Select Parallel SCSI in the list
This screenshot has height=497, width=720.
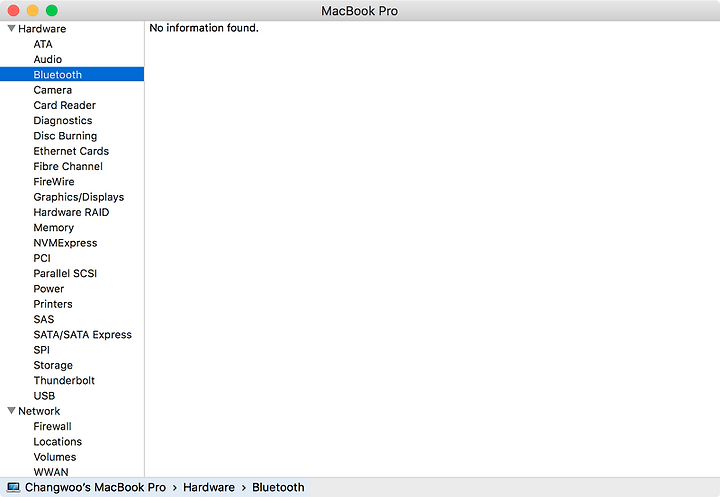65,273
